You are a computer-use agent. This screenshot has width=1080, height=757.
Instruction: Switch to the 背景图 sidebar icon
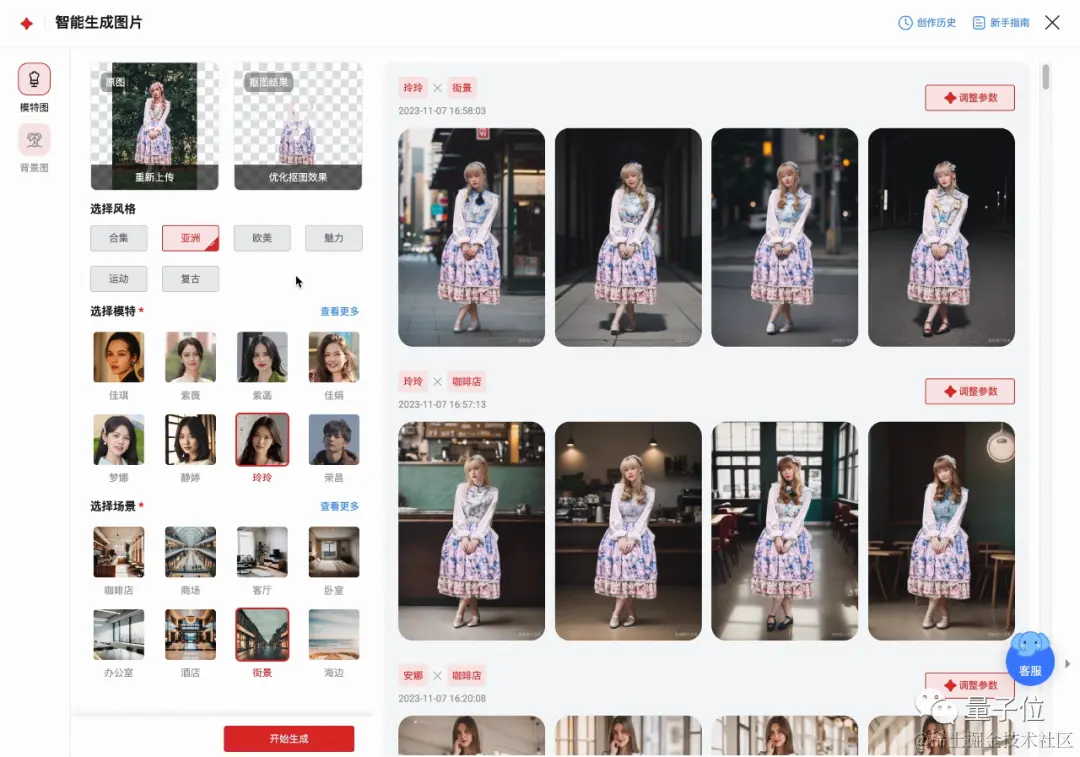pyautogui.click(x=34, y=140)
